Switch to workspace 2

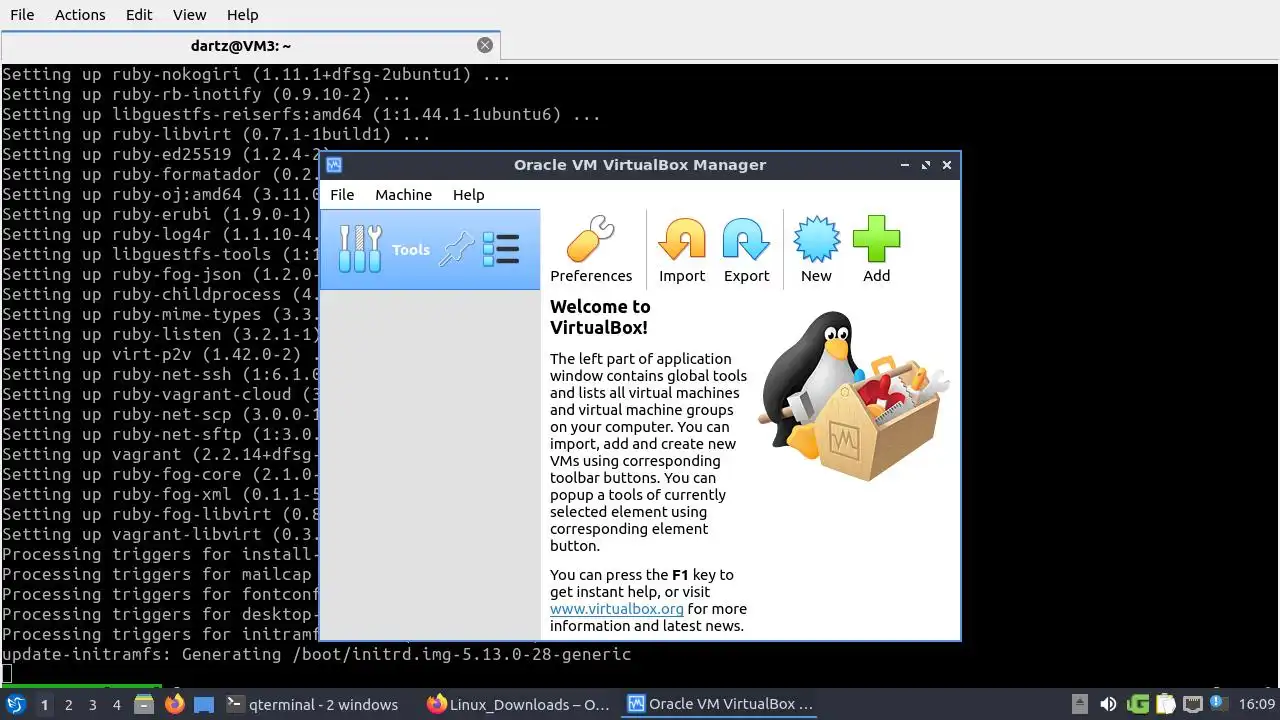pos(68,705)
